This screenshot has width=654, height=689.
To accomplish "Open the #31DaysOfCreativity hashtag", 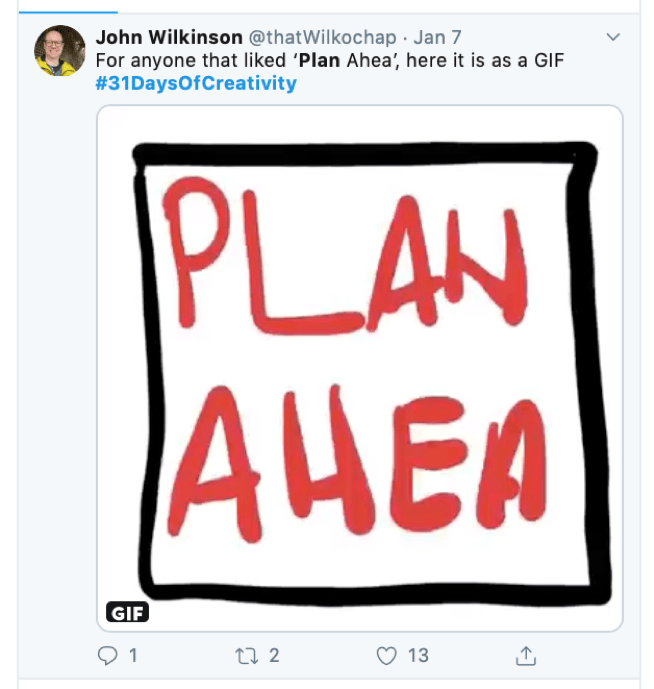I will coord(196,83).
